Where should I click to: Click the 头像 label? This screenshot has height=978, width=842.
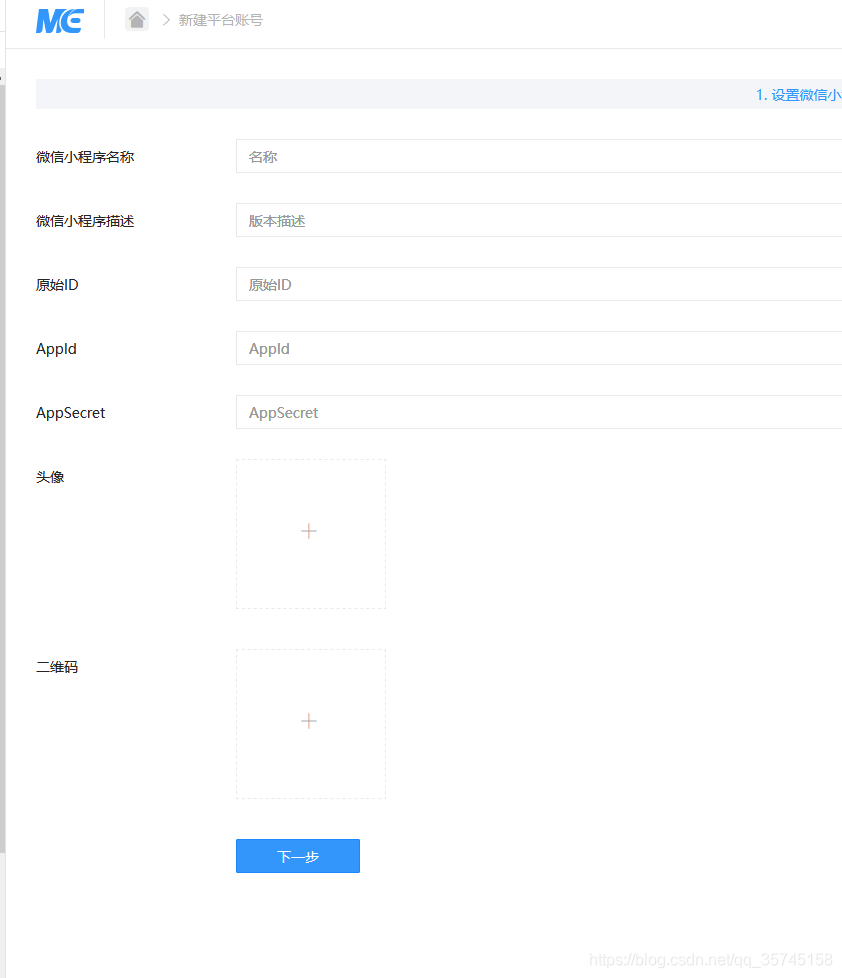pyautogui.click(x=50, y=477)
